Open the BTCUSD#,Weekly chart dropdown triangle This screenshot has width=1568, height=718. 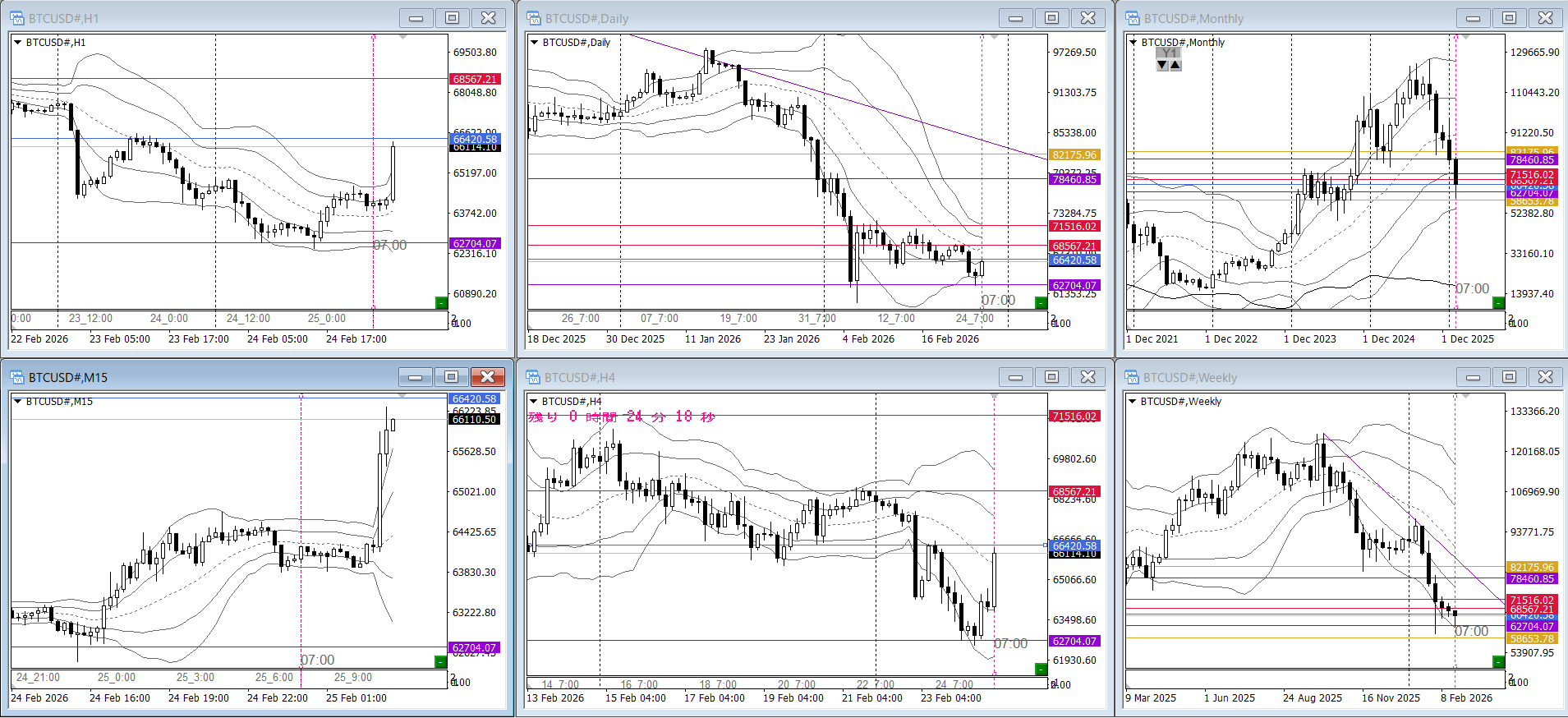coord(1133,402)
